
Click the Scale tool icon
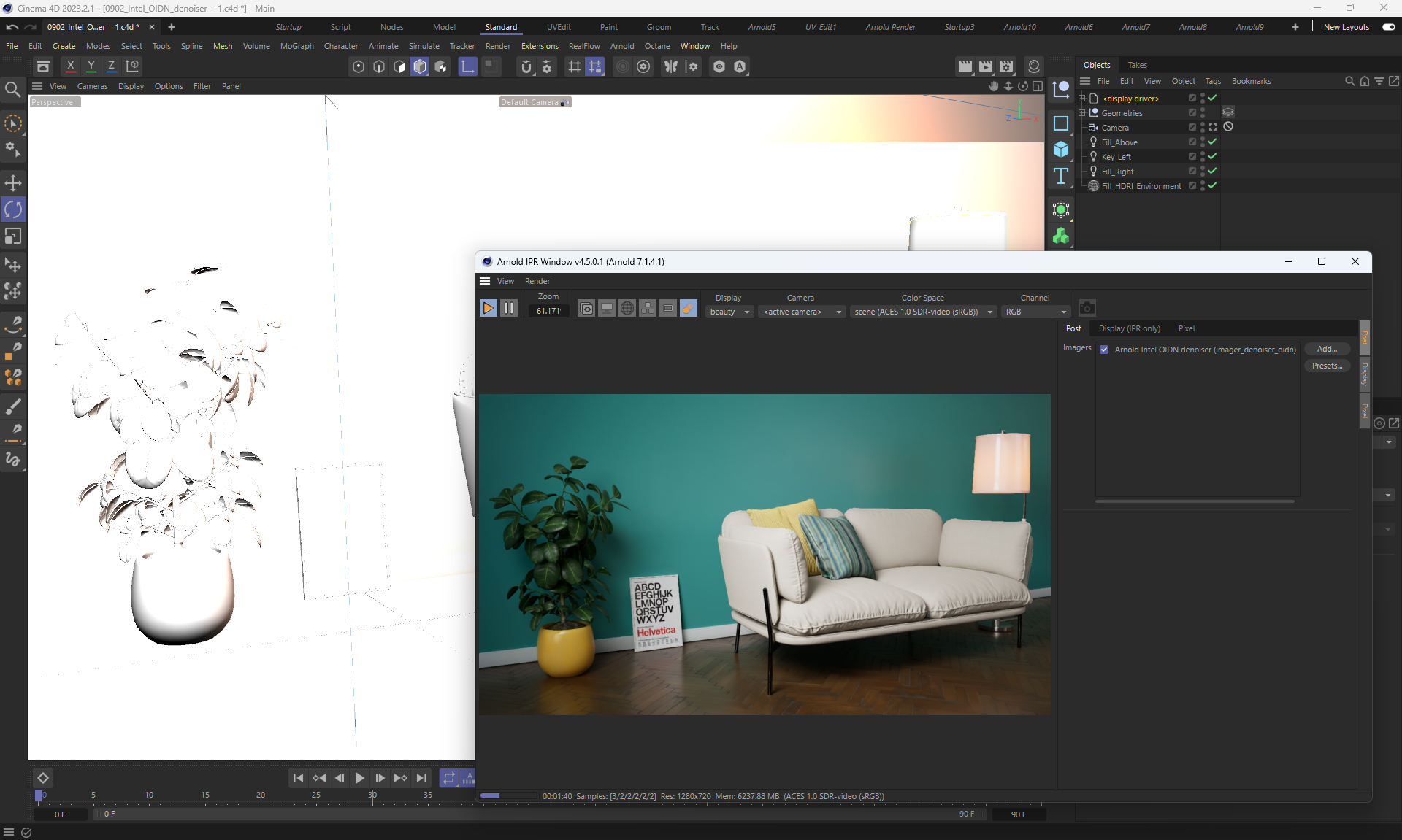point(13,236)
